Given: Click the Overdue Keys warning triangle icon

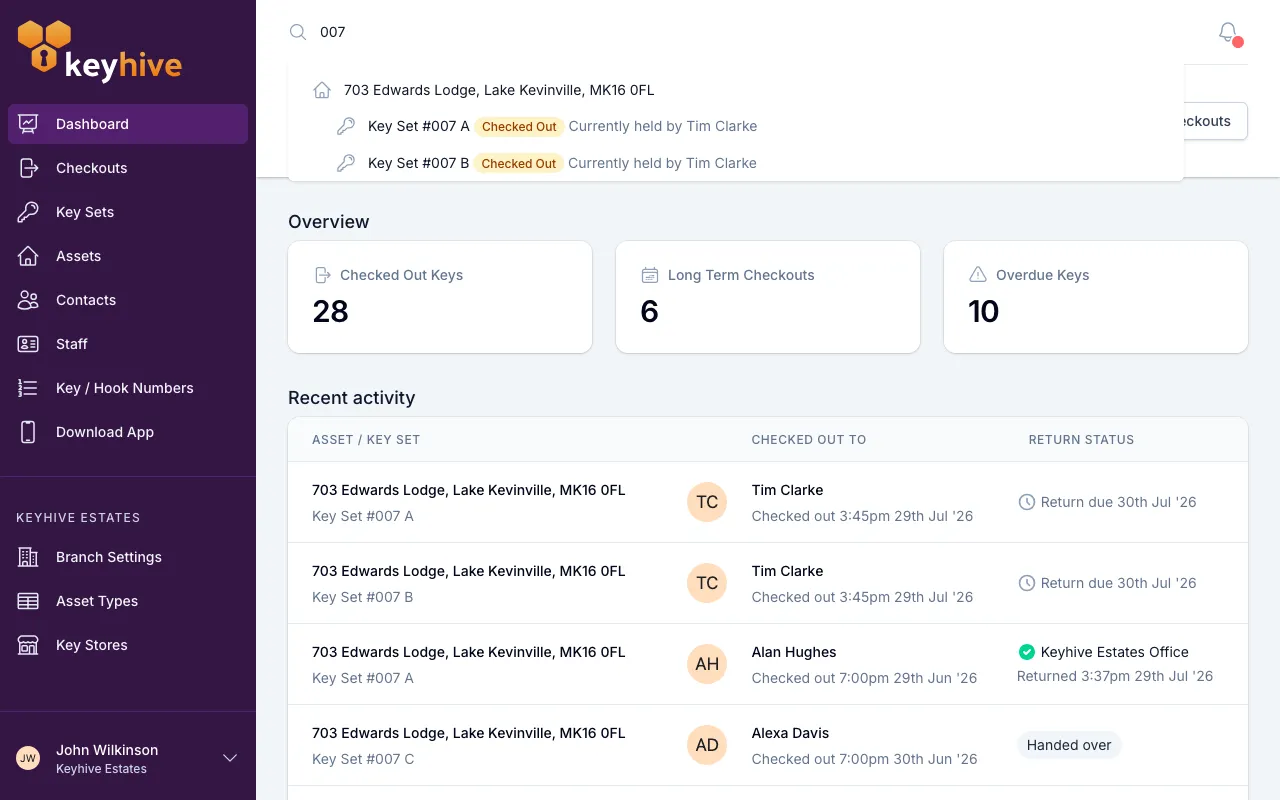Looking at the screenshot, I should [x=978, y=275].
